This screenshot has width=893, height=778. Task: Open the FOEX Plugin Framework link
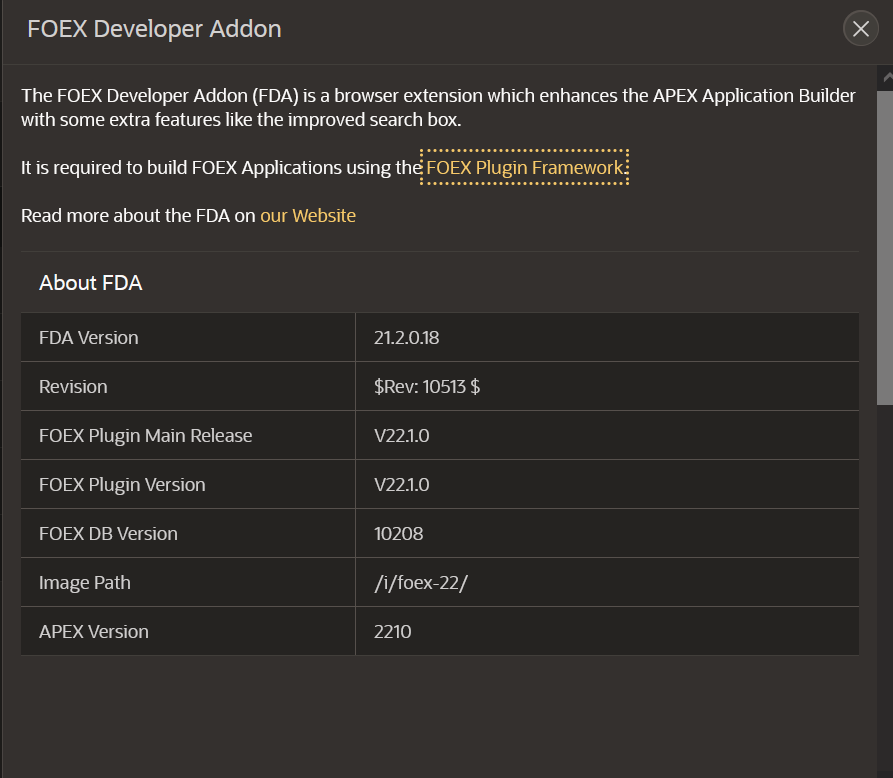click(x=524, y=168)
